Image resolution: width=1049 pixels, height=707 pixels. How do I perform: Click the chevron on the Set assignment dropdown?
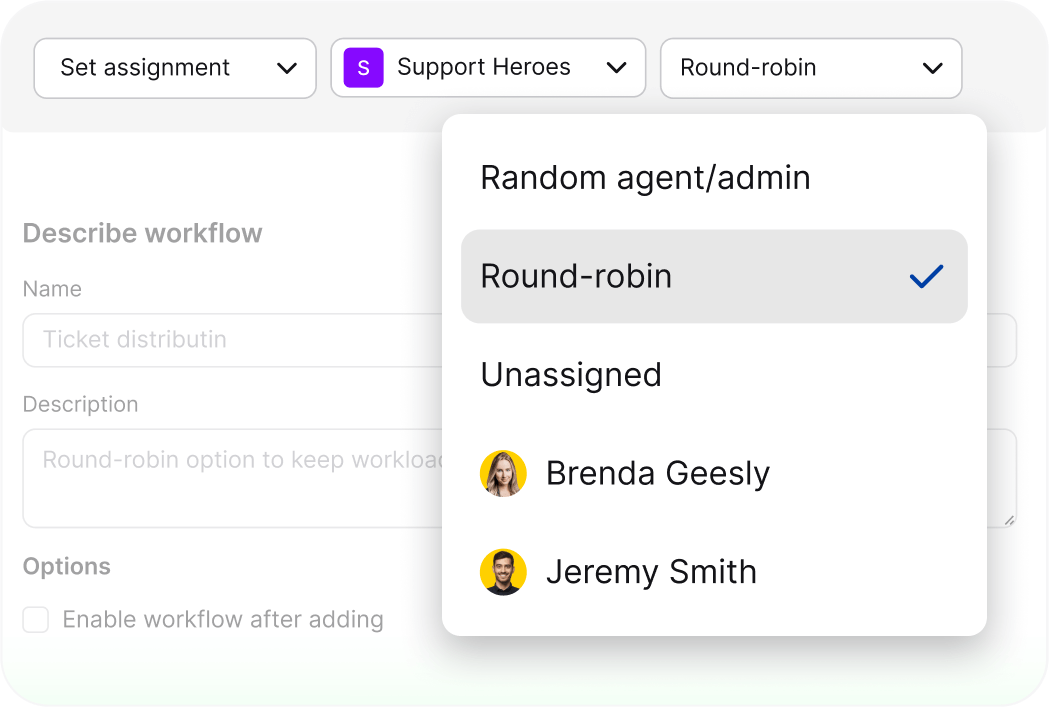288,68
